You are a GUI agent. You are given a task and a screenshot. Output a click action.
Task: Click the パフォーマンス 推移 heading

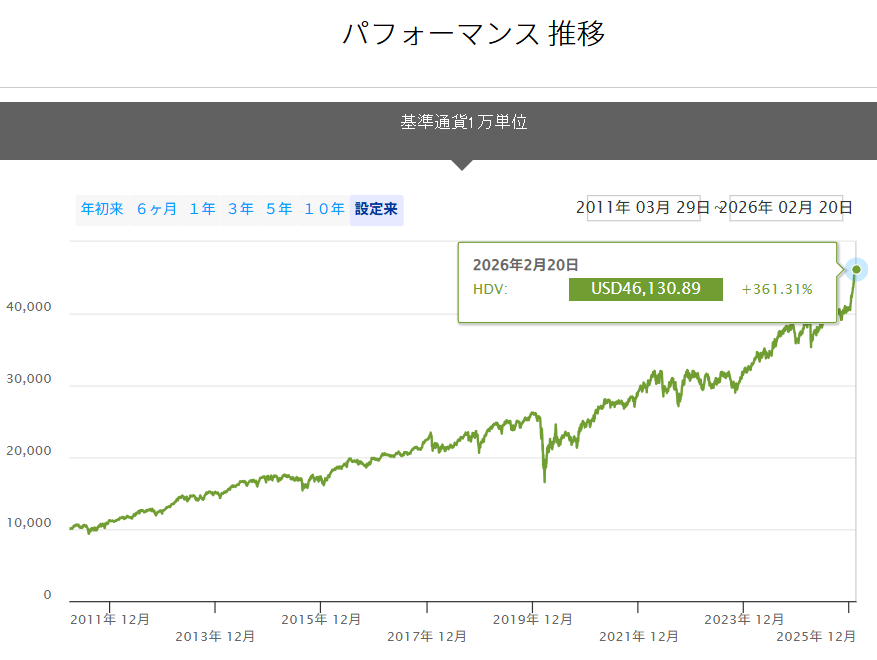473,34
